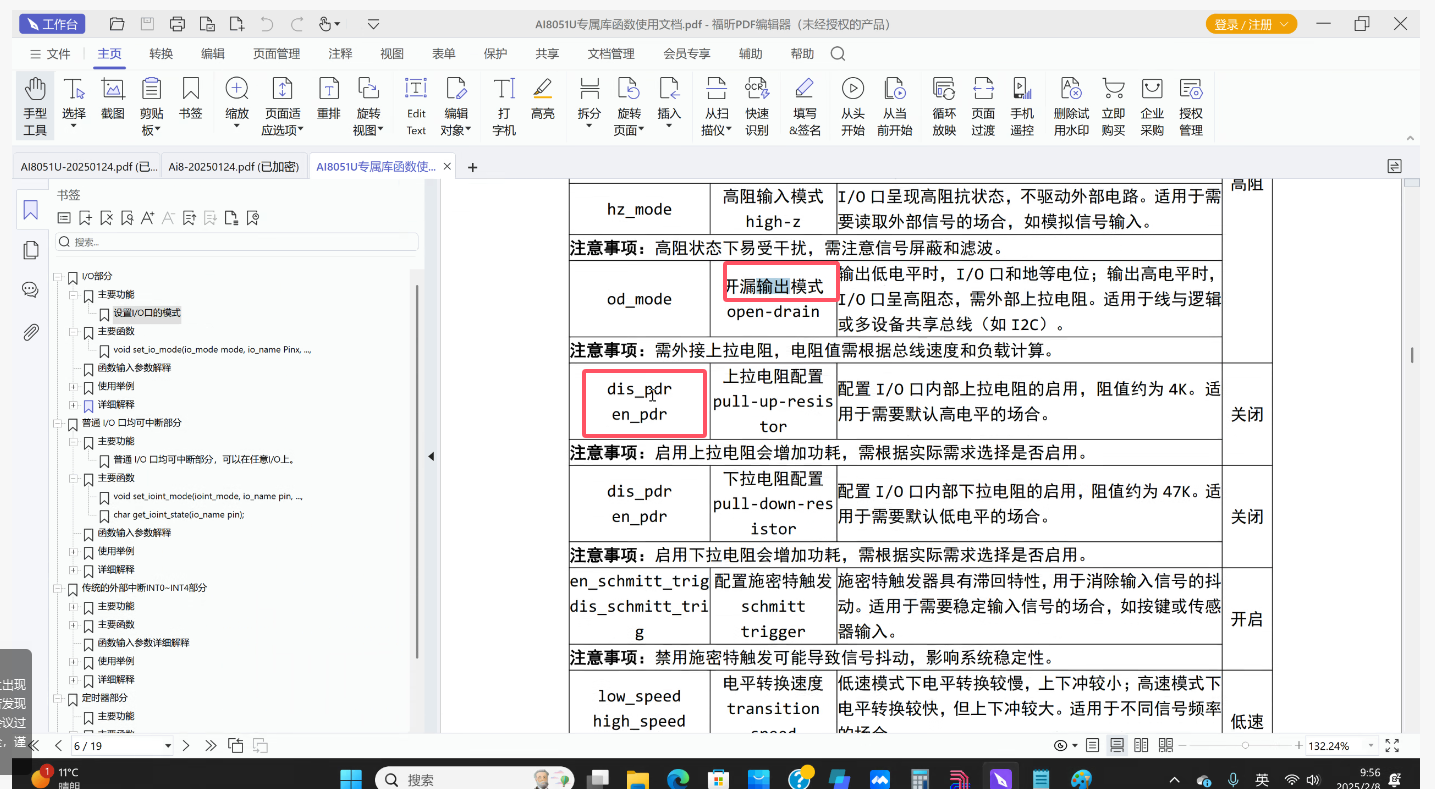Click the 快速识别 OCR icon
Screen dimensions: 1435x789
757,105
